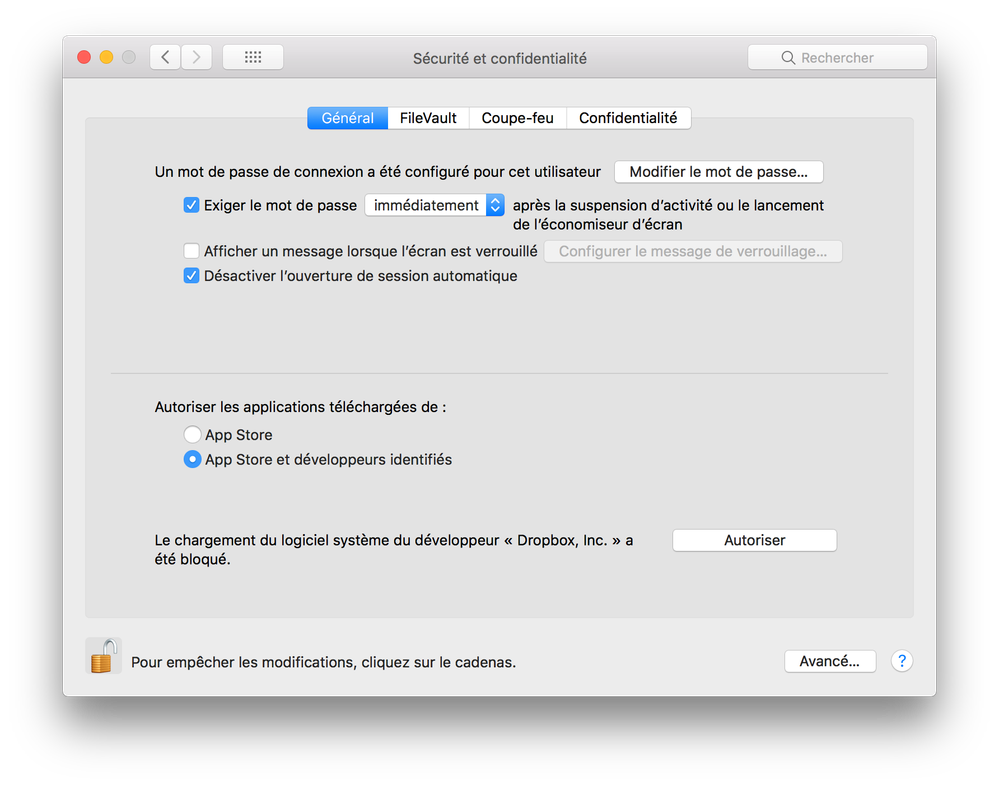The width and height of the screenshot is (999, 786).
Task: Open help with the question mark button
Action: pos(902,661)
